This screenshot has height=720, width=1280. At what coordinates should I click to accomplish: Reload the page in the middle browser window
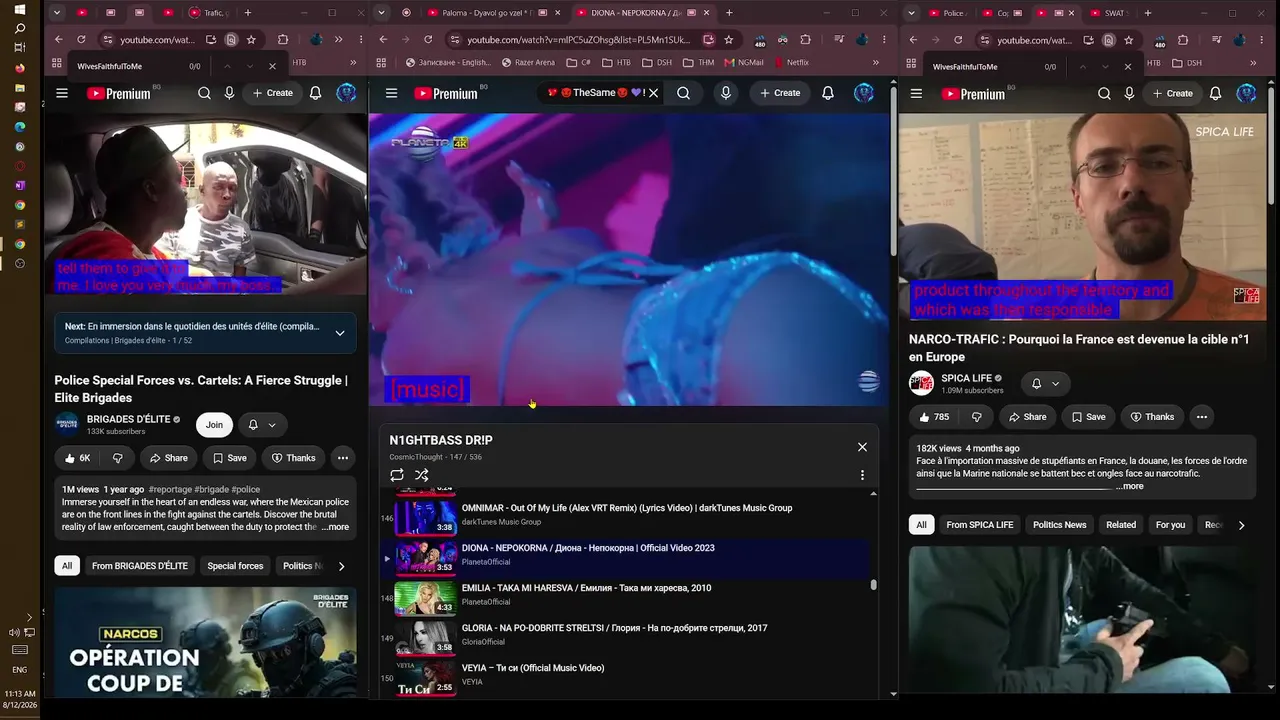click(428, 40)
